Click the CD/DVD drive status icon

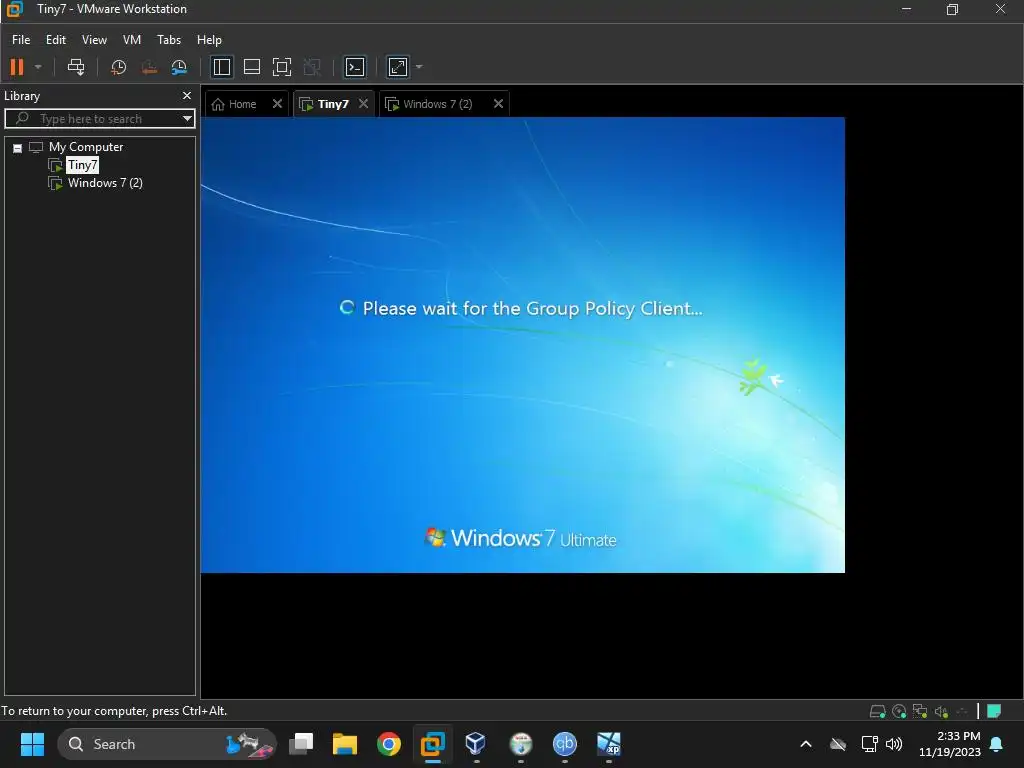tap(899, 711)
